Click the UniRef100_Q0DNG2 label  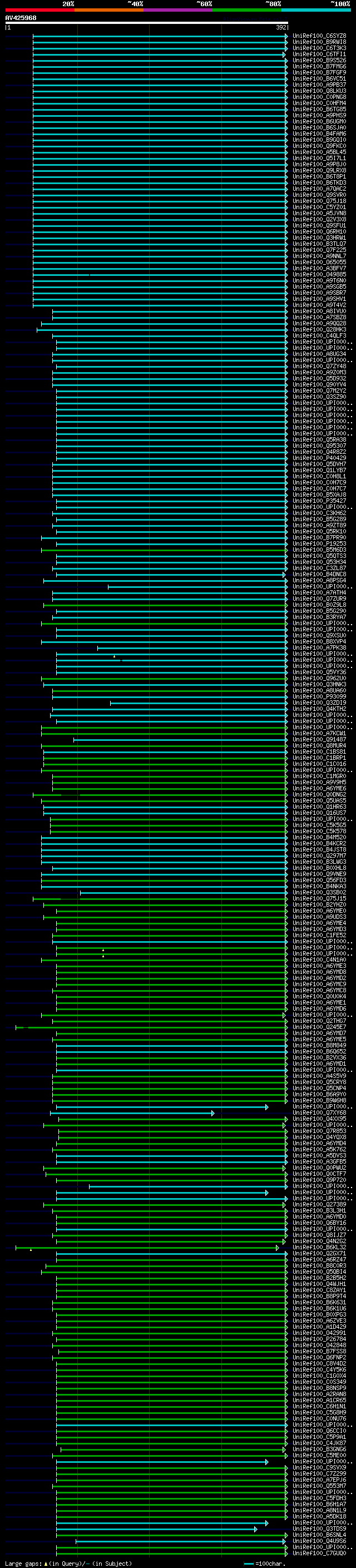pos(319,794)
